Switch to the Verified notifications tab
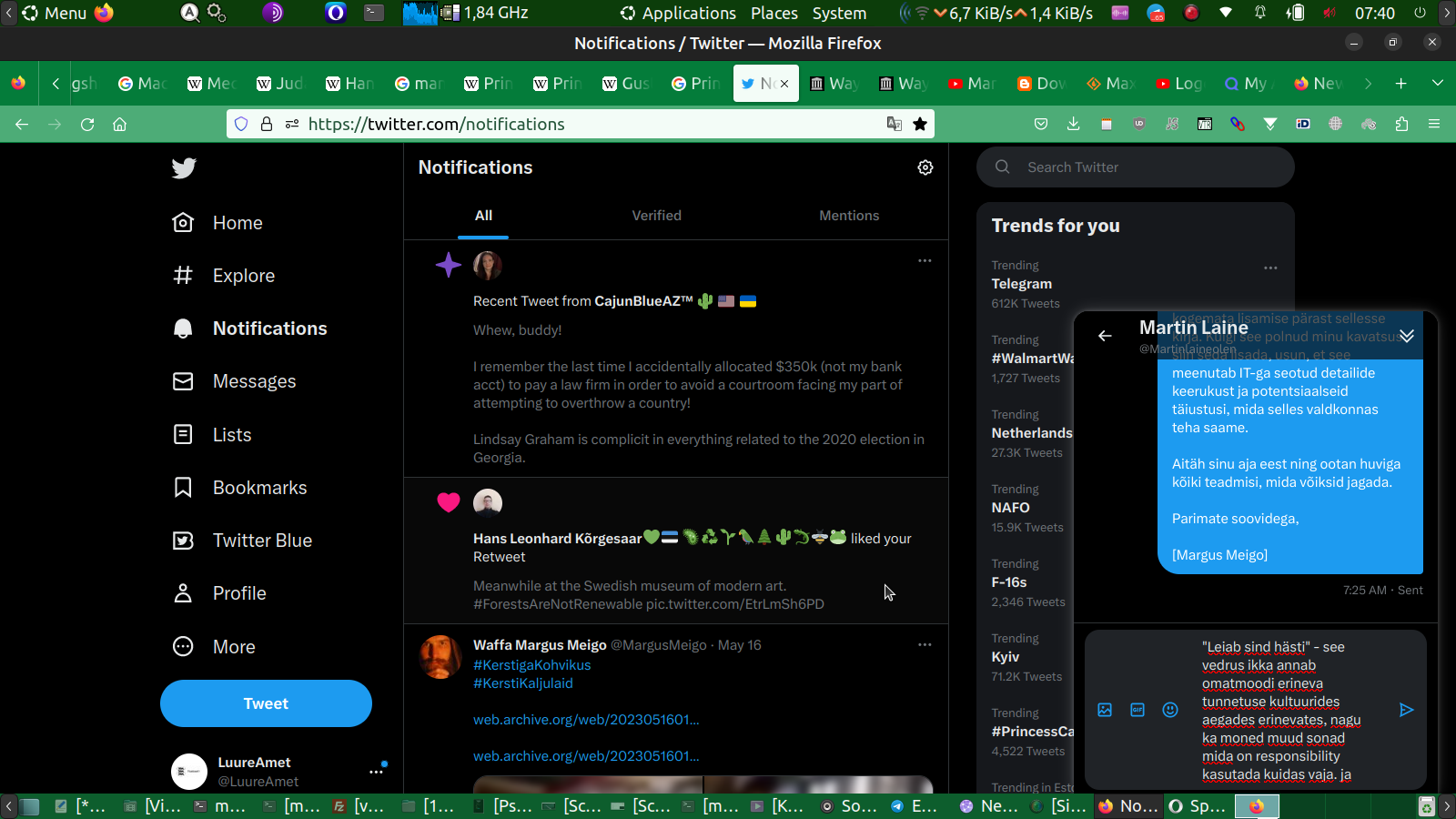This screenshot has width=1456, height=819. [x=657, y=216]
